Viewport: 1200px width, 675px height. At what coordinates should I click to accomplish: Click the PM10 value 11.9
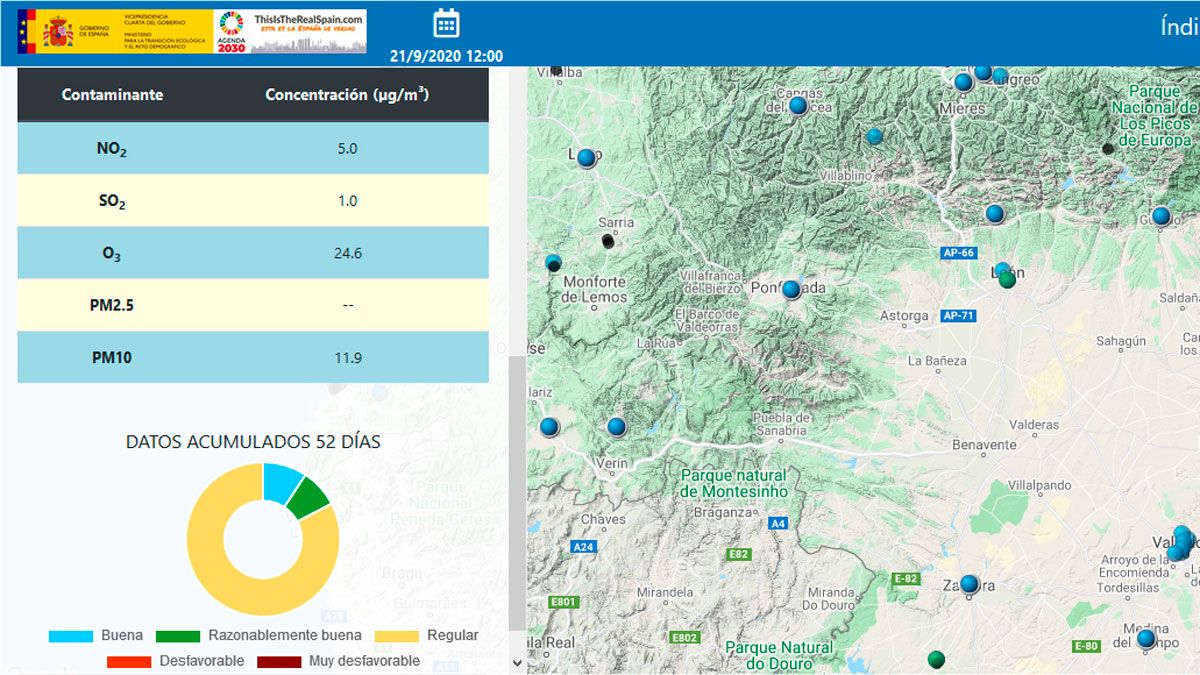click(347, 357)
